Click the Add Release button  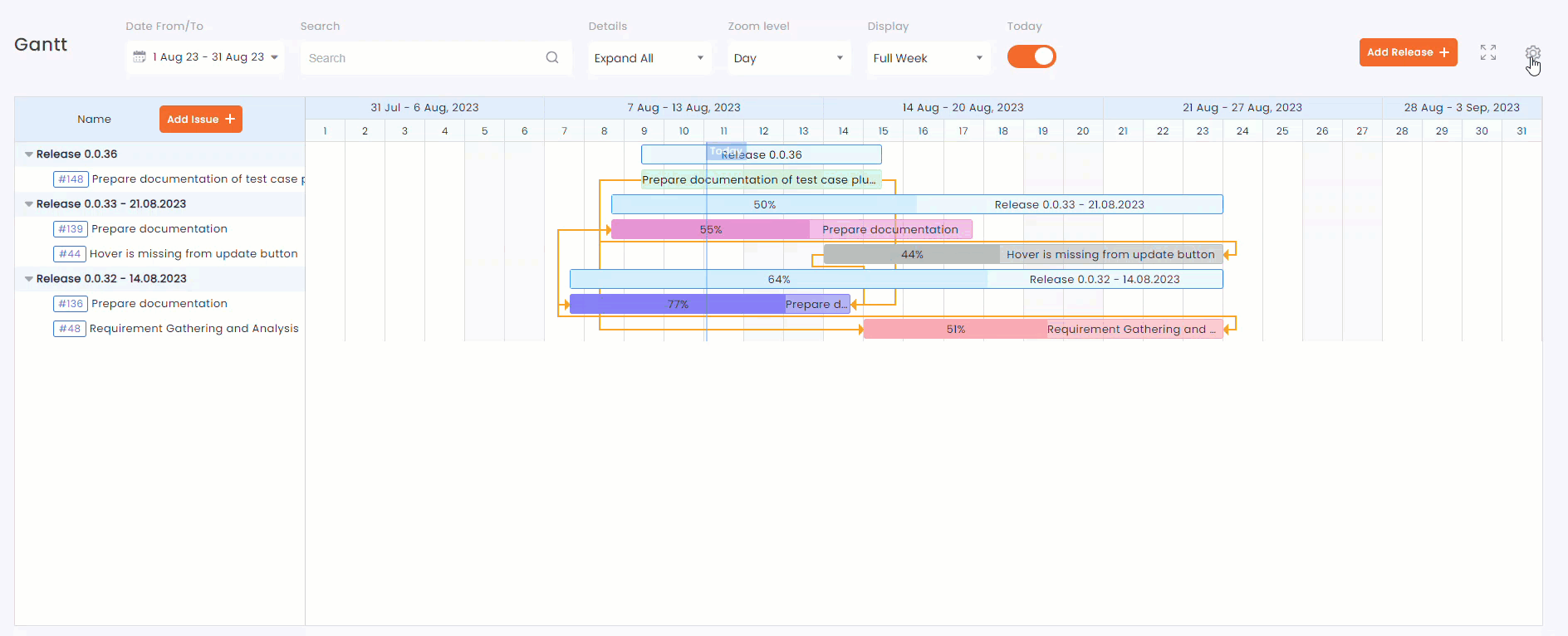coord(1408,52)
